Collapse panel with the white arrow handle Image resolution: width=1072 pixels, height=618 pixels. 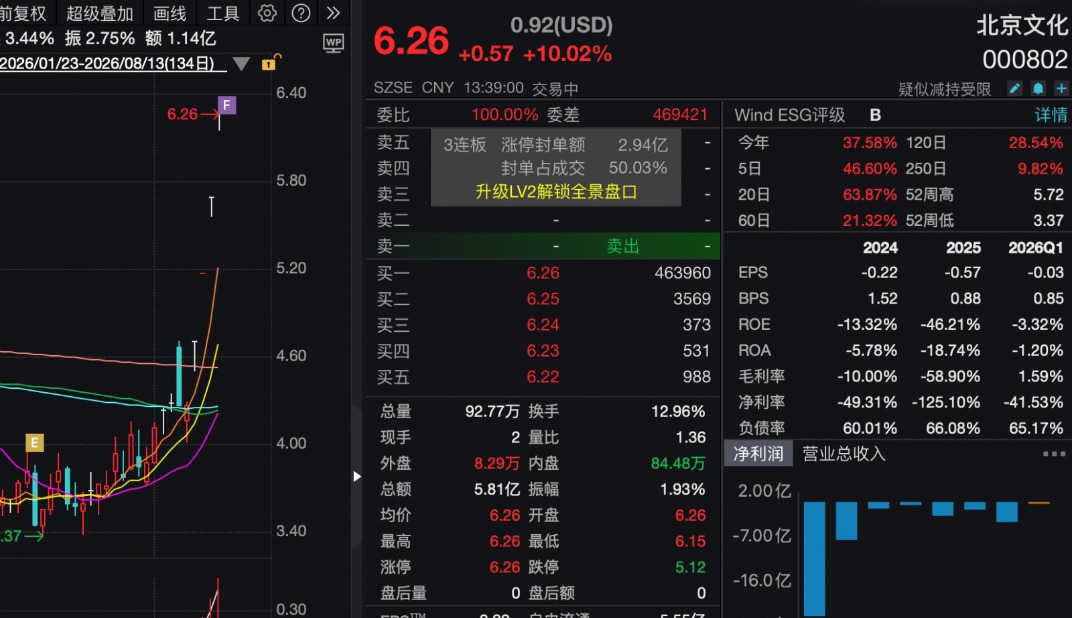click(357, 476)
